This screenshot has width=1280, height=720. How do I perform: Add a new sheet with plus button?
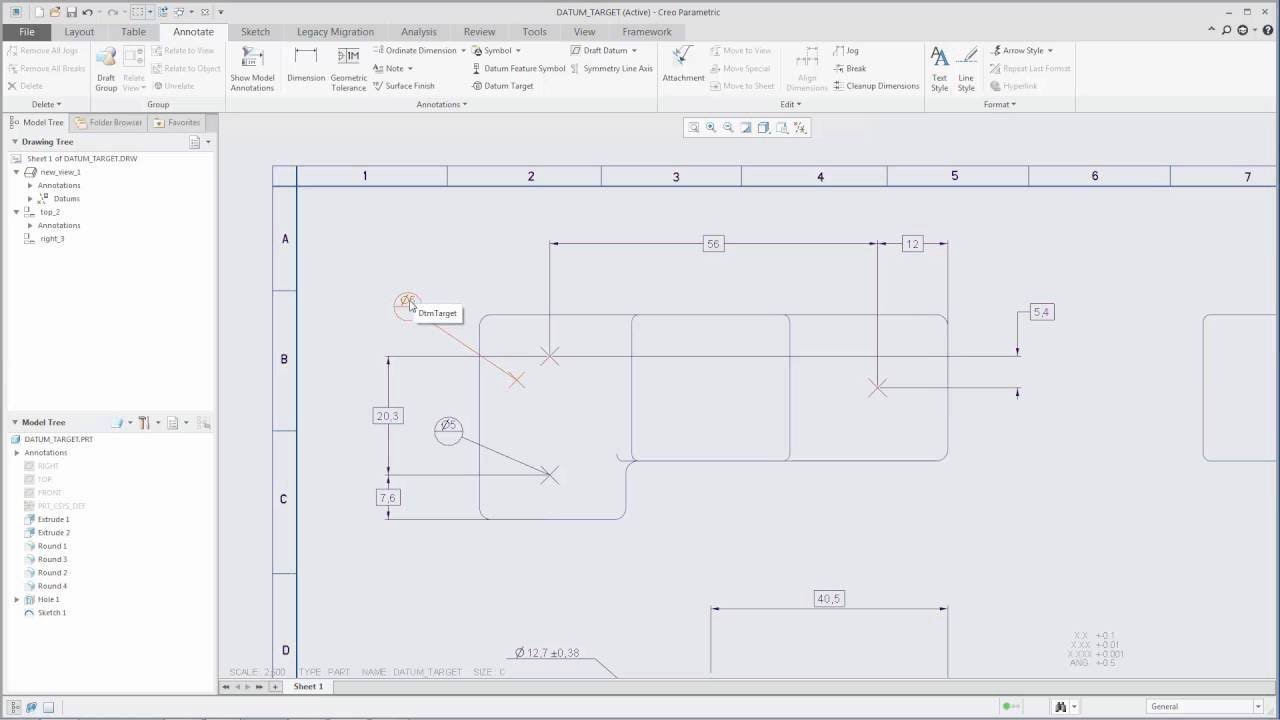[x=275, y=687]
